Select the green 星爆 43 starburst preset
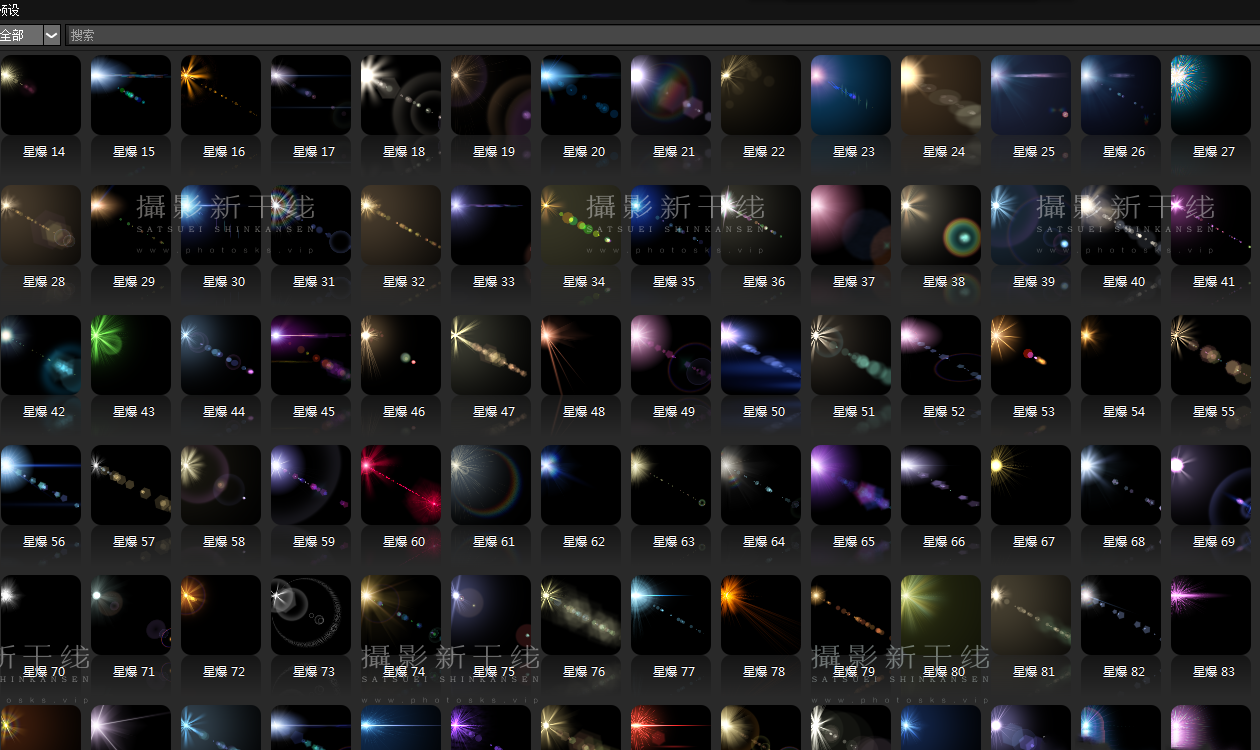The height and width of the screenshot is (750, 1260). pos(131,355)
